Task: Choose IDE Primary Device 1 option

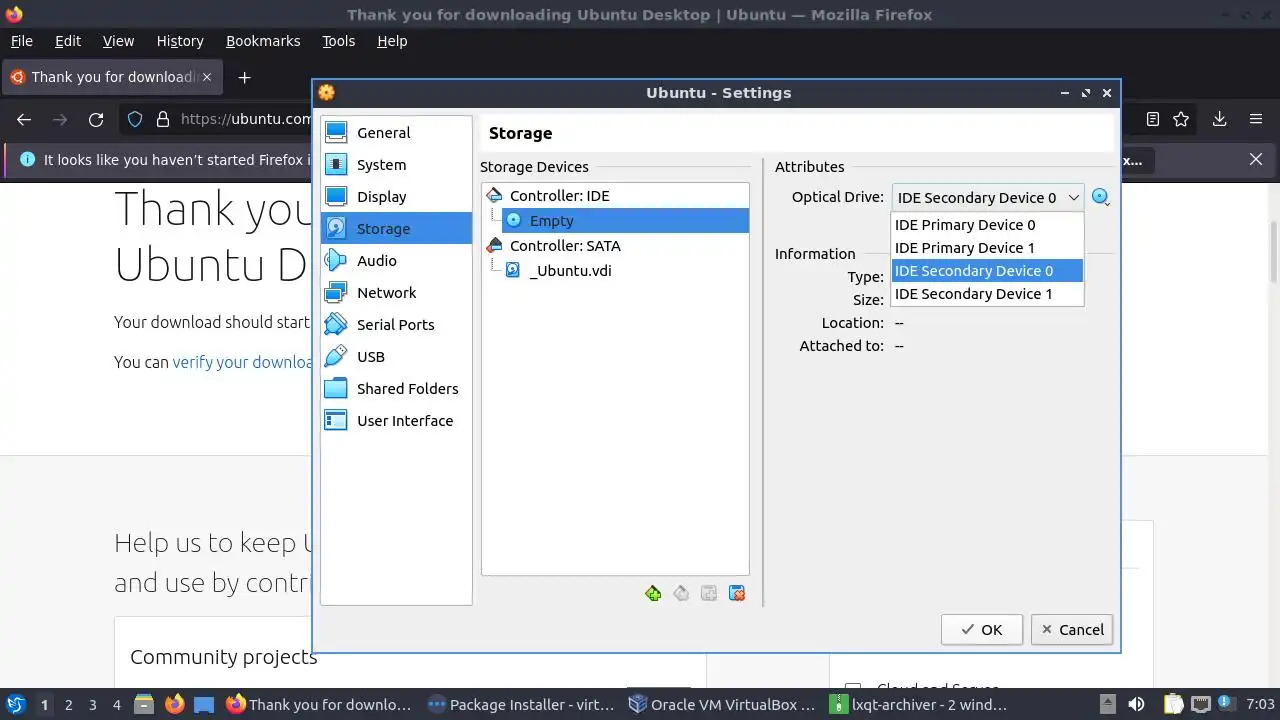Action: [987, 248]
